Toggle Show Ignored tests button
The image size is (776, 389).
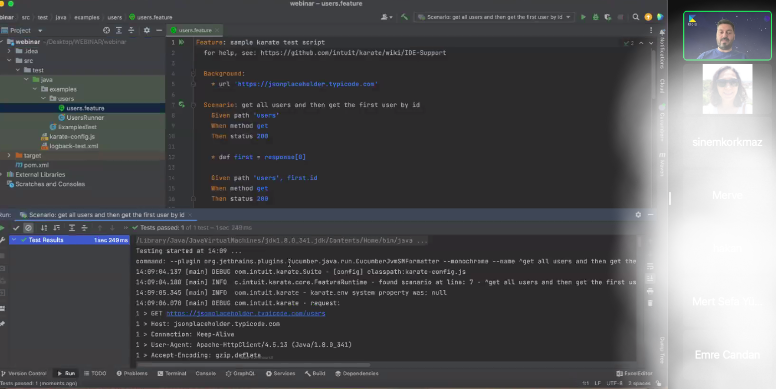tap(28, 228)
